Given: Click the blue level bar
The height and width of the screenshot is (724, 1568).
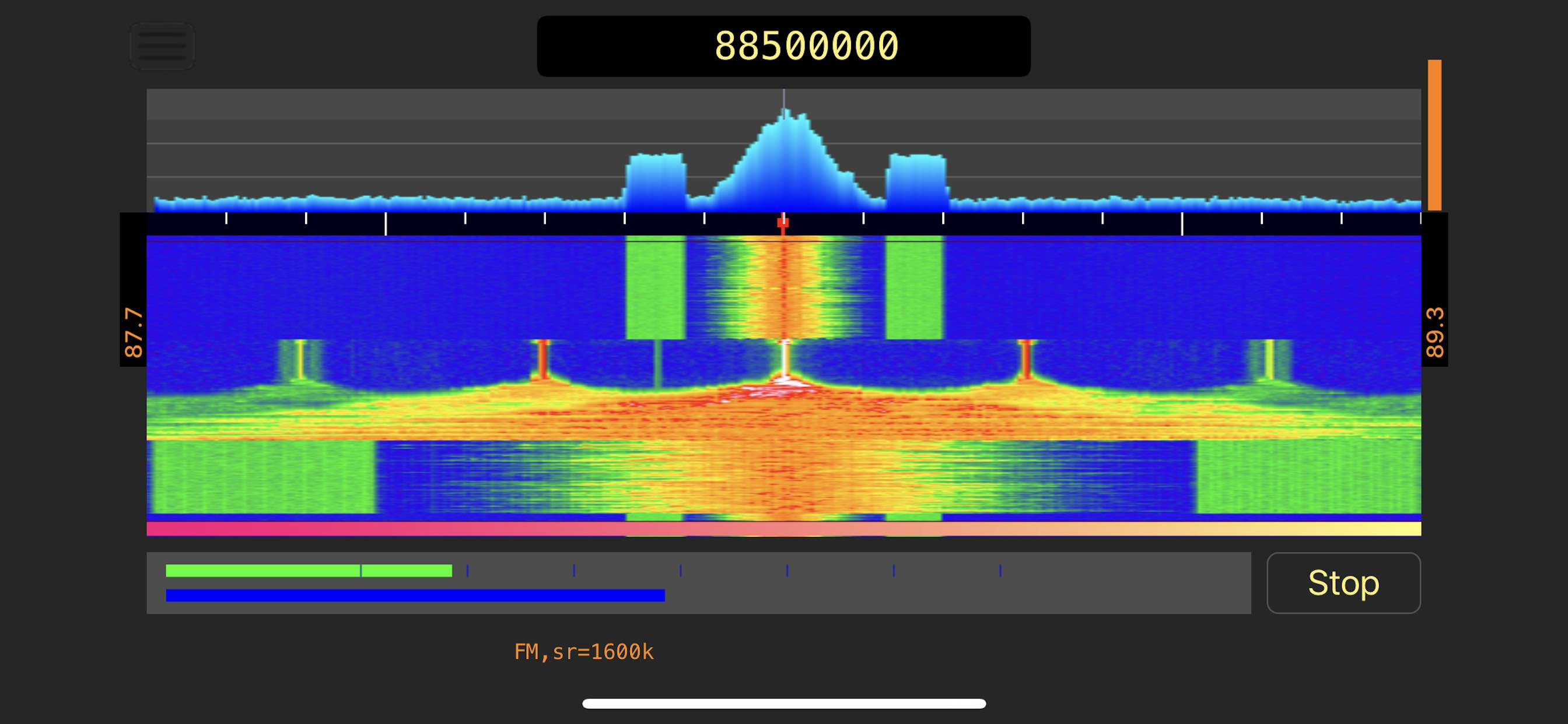Looking at the screenshot, I should (415, 595).
